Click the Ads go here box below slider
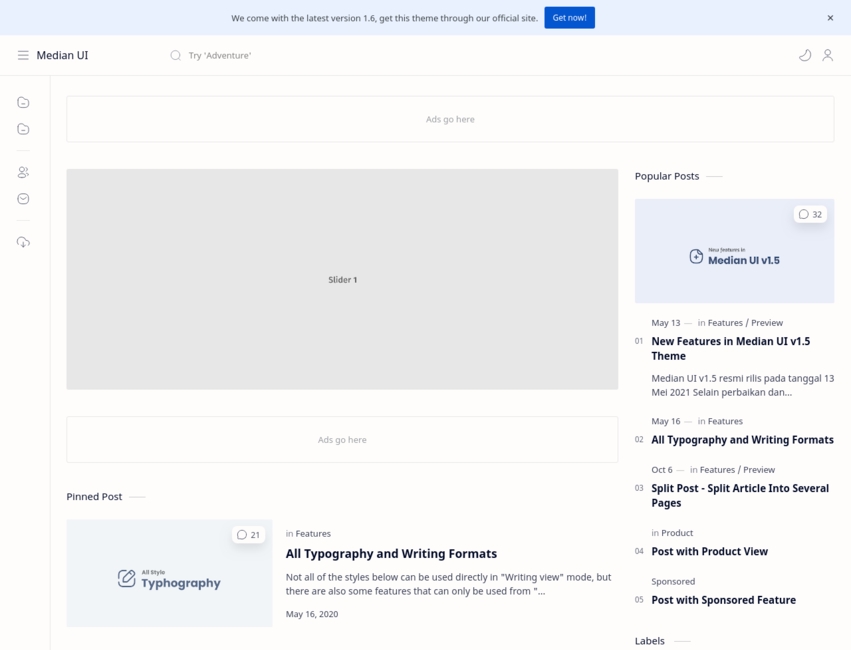This screenshot has height=650, width=851. [x=342, y=440]
